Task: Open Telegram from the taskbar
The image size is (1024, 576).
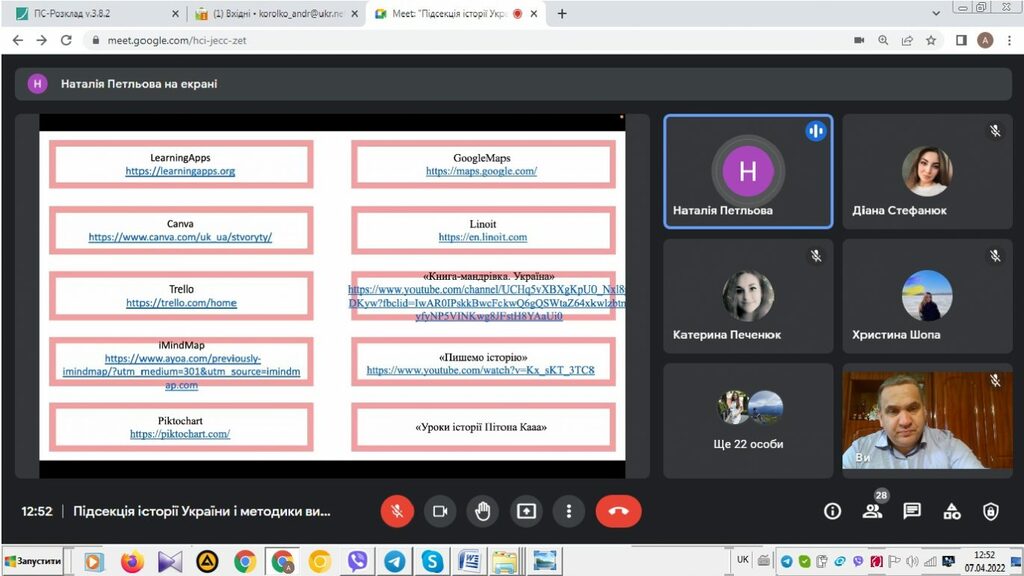Action: tap(394, 561)
